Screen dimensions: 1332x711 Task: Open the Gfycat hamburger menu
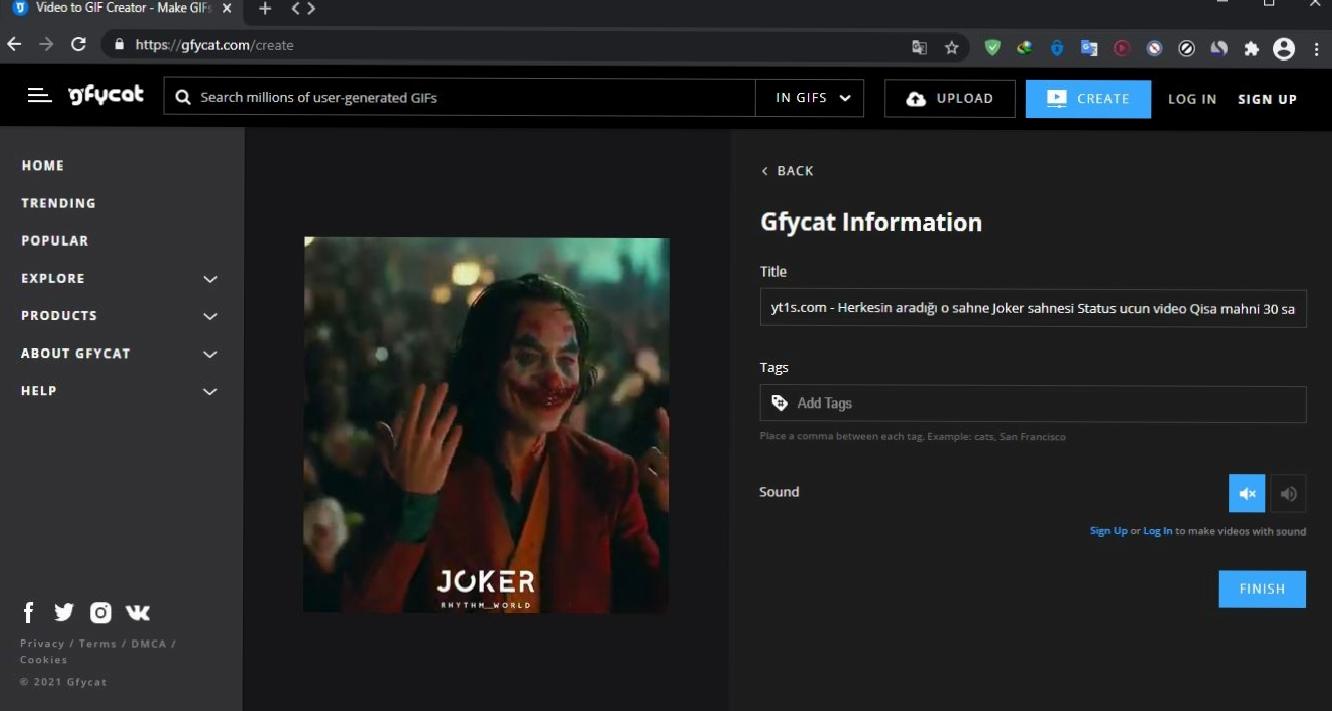pyautogui.click(x=39, y=96)
